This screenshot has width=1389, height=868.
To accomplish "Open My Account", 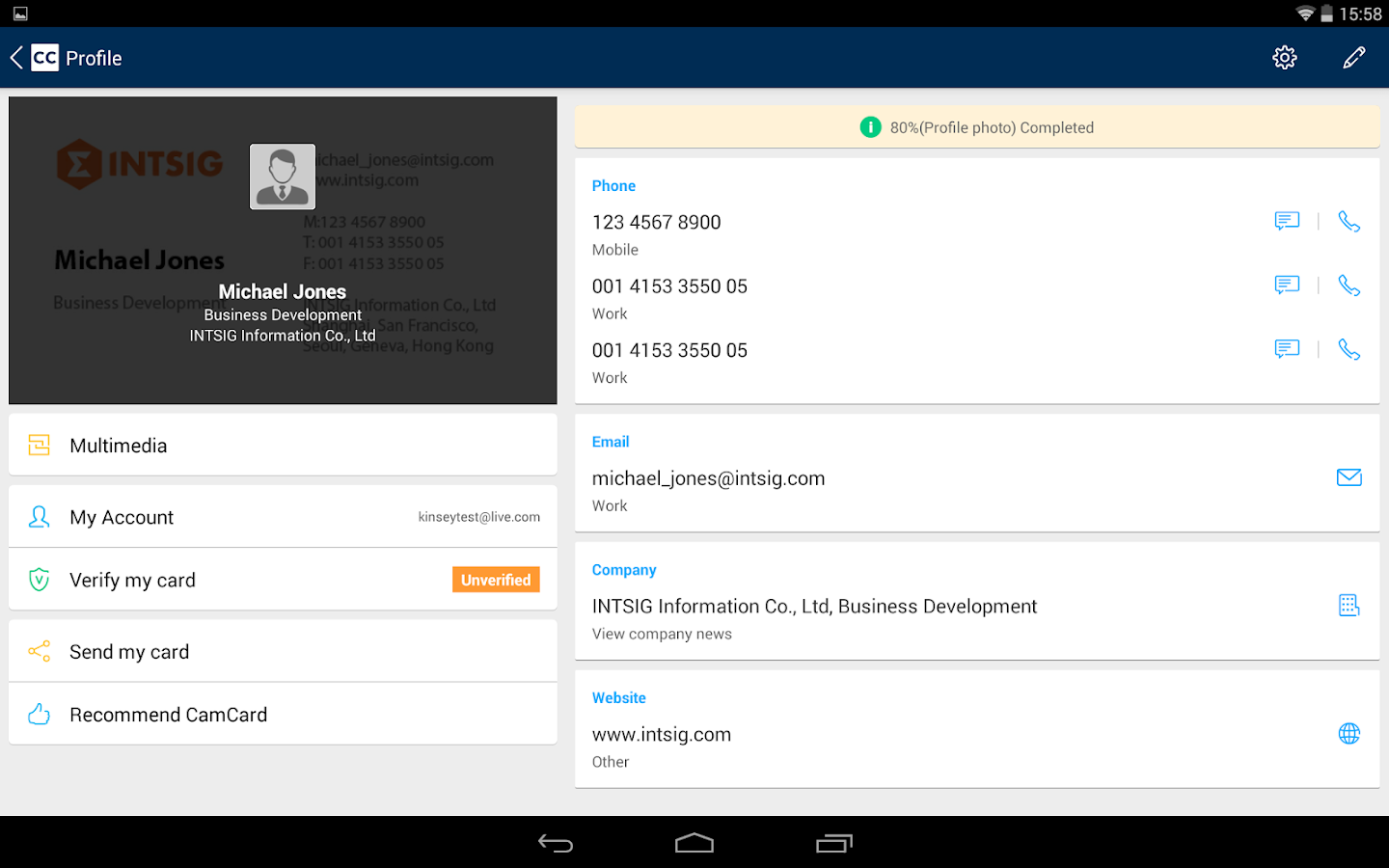I will click(x=122, y=517).
